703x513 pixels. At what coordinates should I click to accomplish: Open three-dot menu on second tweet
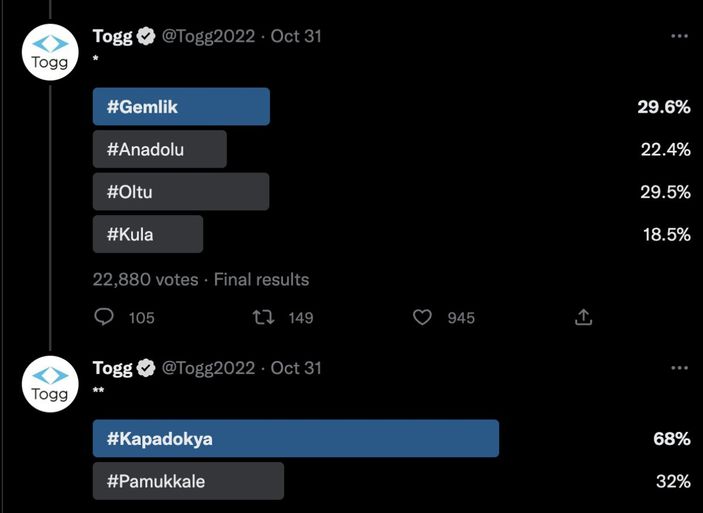[x=679, y=368]
